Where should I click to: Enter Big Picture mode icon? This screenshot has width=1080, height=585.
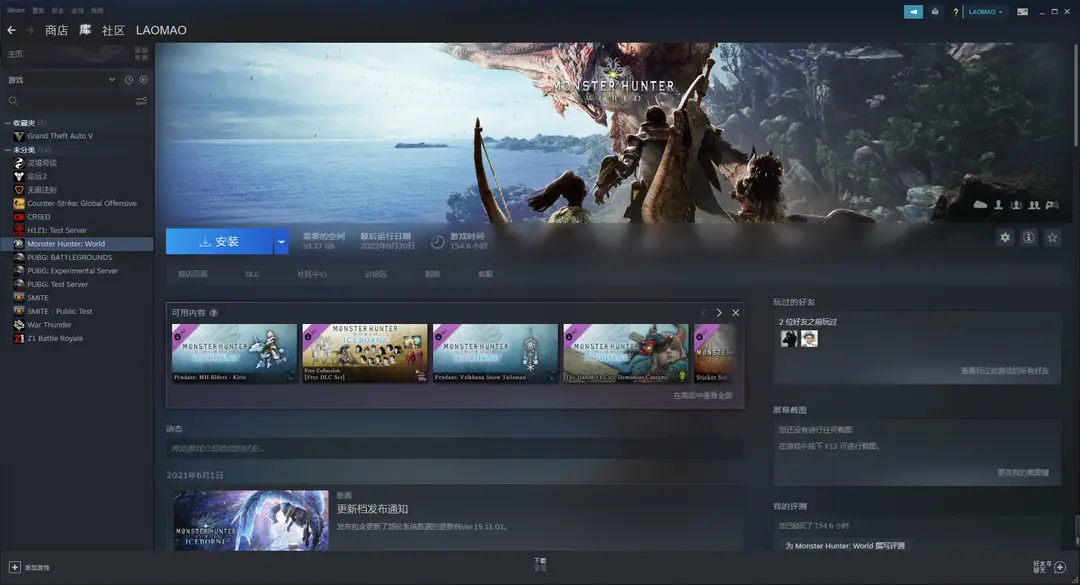1023,12
